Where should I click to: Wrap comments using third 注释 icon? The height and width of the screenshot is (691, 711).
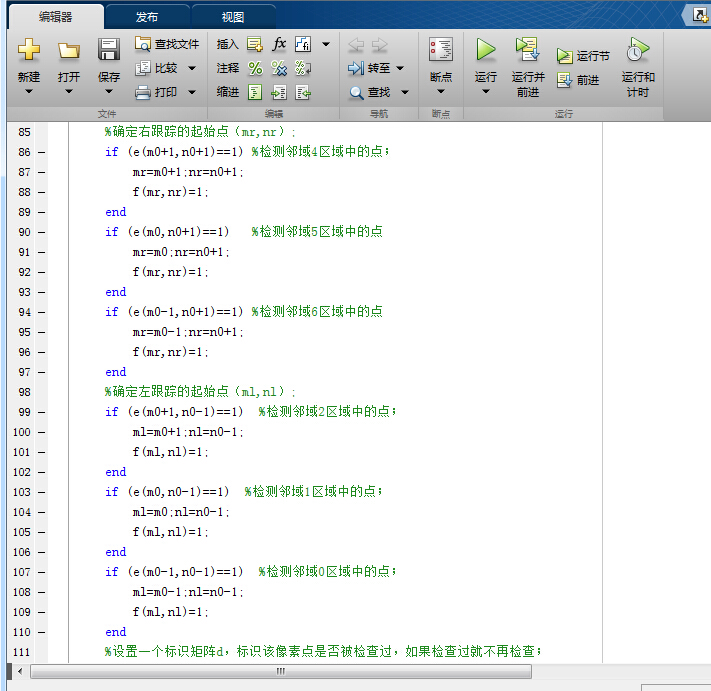click(303, 68)
